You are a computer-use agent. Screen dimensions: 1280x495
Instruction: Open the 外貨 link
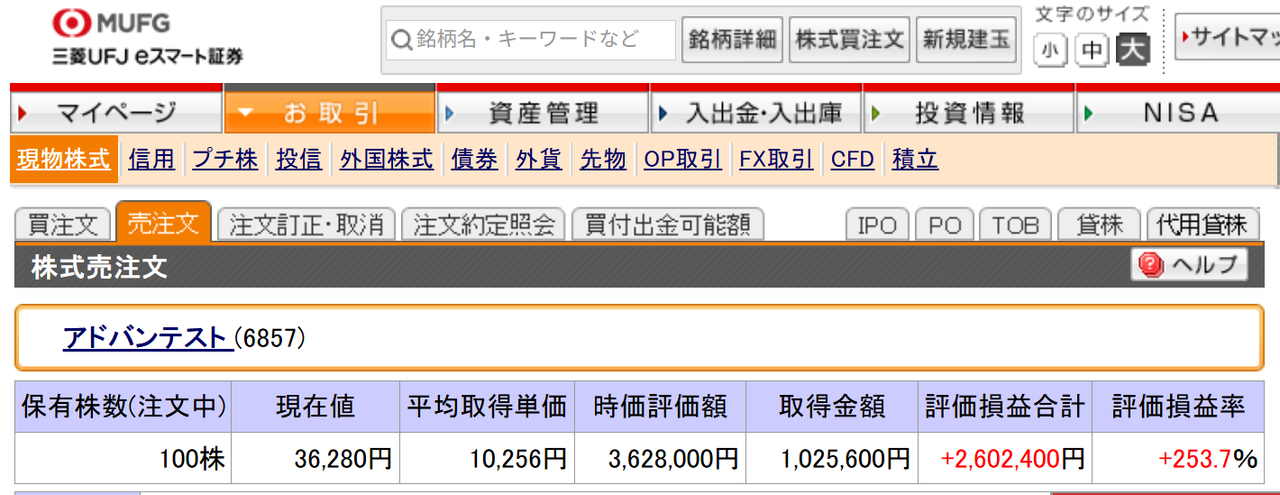539,159
